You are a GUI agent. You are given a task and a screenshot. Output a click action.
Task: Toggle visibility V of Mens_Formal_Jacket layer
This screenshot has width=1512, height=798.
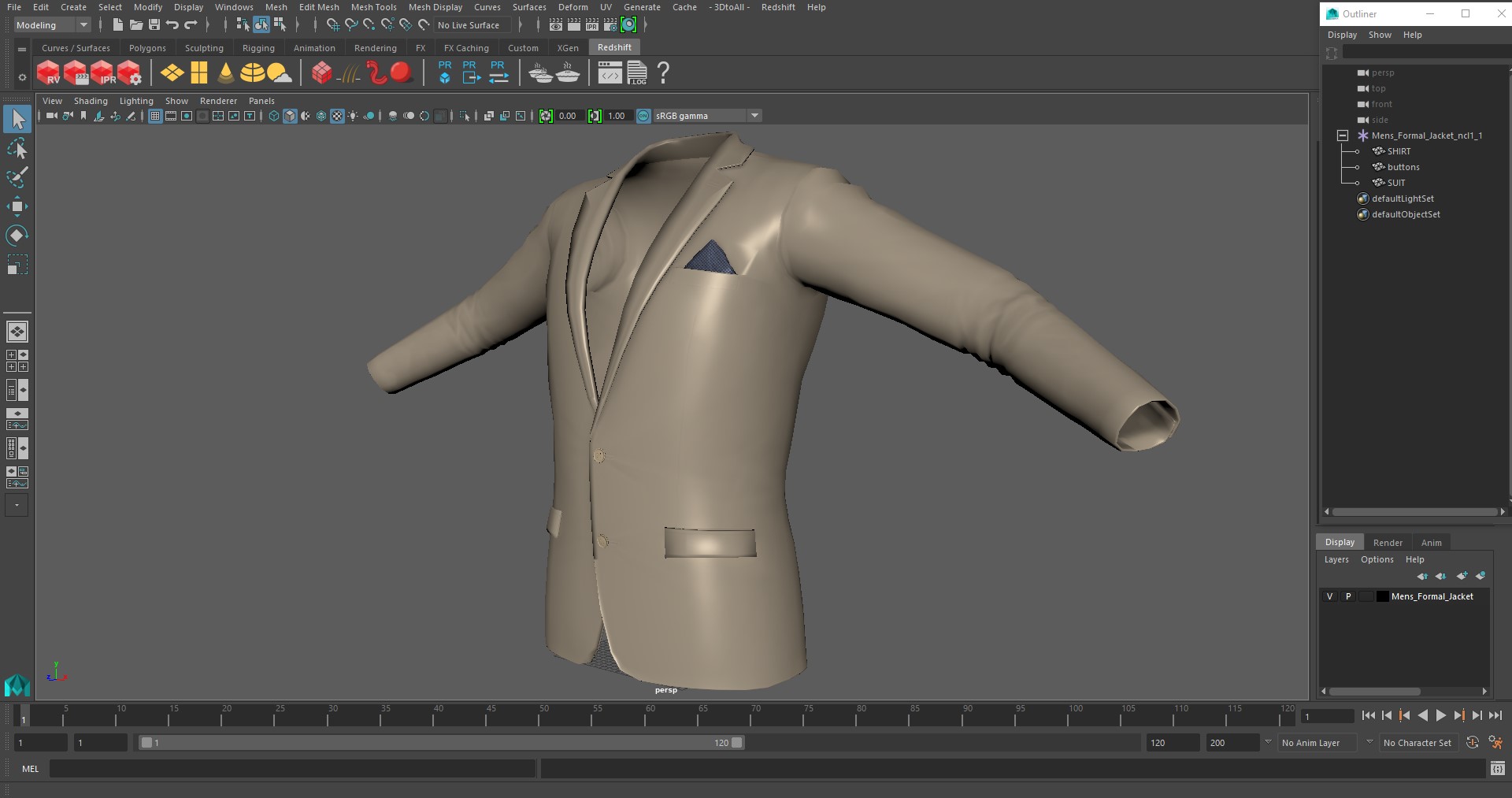(1330, 596)
